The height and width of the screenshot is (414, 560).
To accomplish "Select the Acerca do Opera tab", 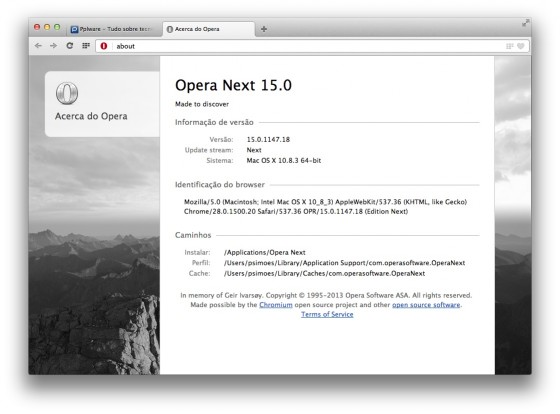I will [x=209, y=29].
